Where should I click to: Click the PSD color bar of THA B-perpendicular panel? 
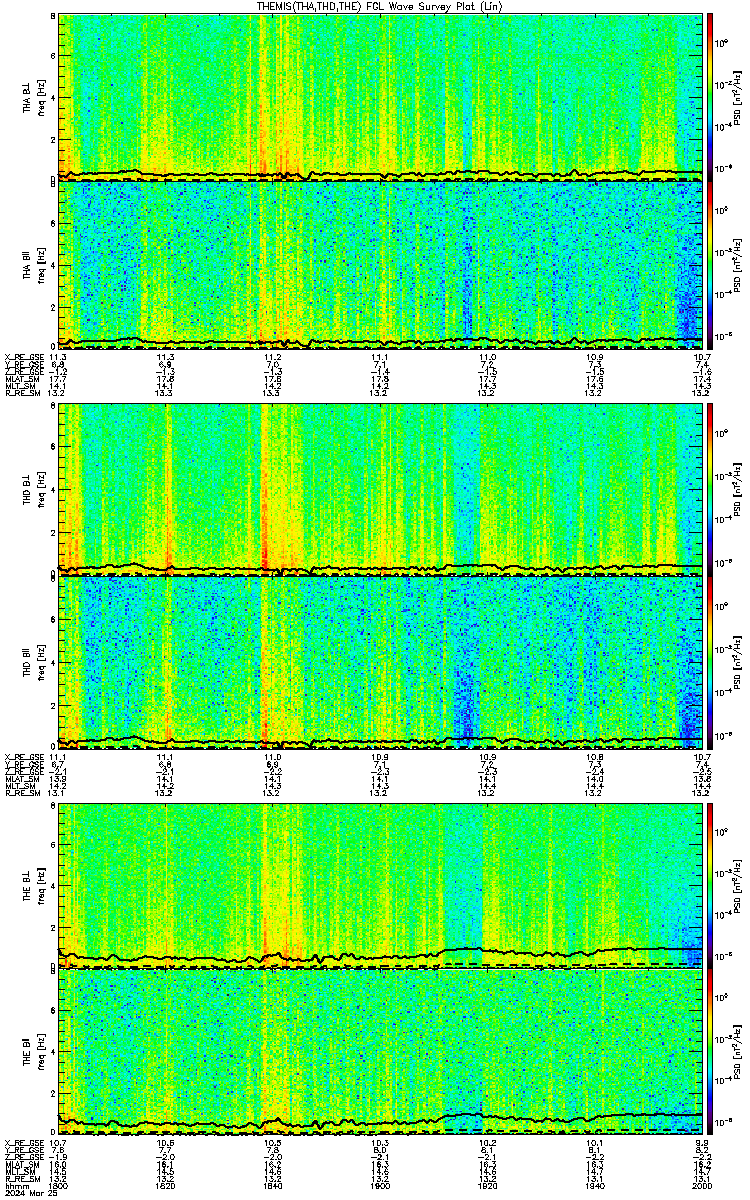coord(709,96)
